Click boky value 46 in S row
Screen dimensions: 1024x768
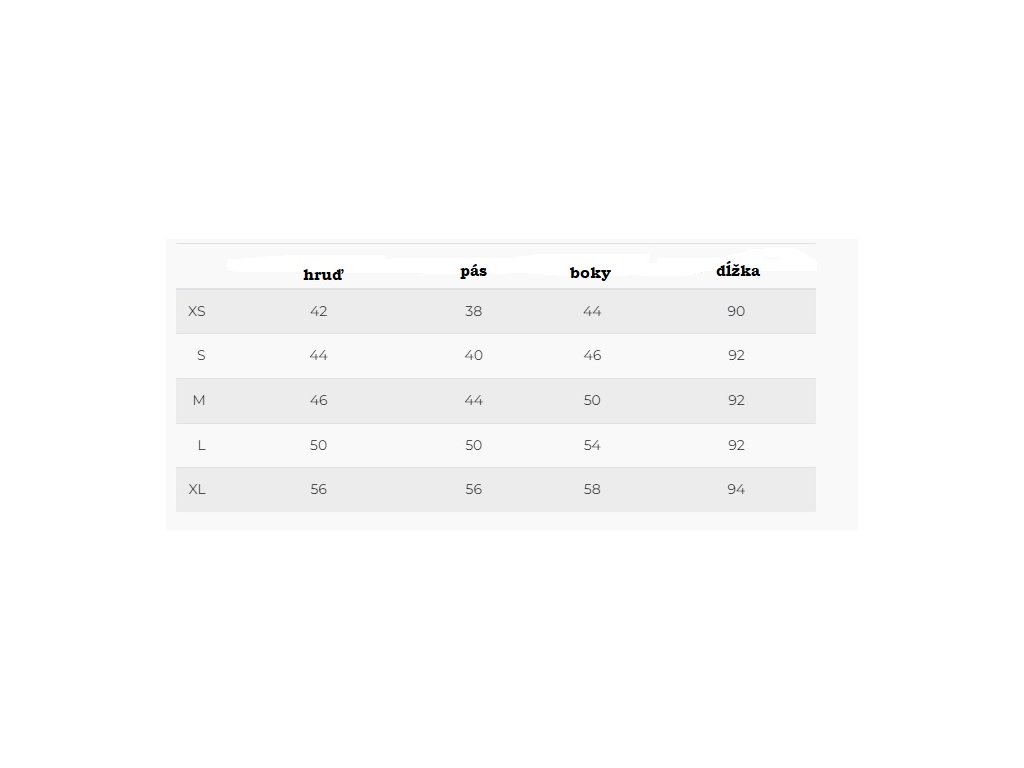pos(592,355)
